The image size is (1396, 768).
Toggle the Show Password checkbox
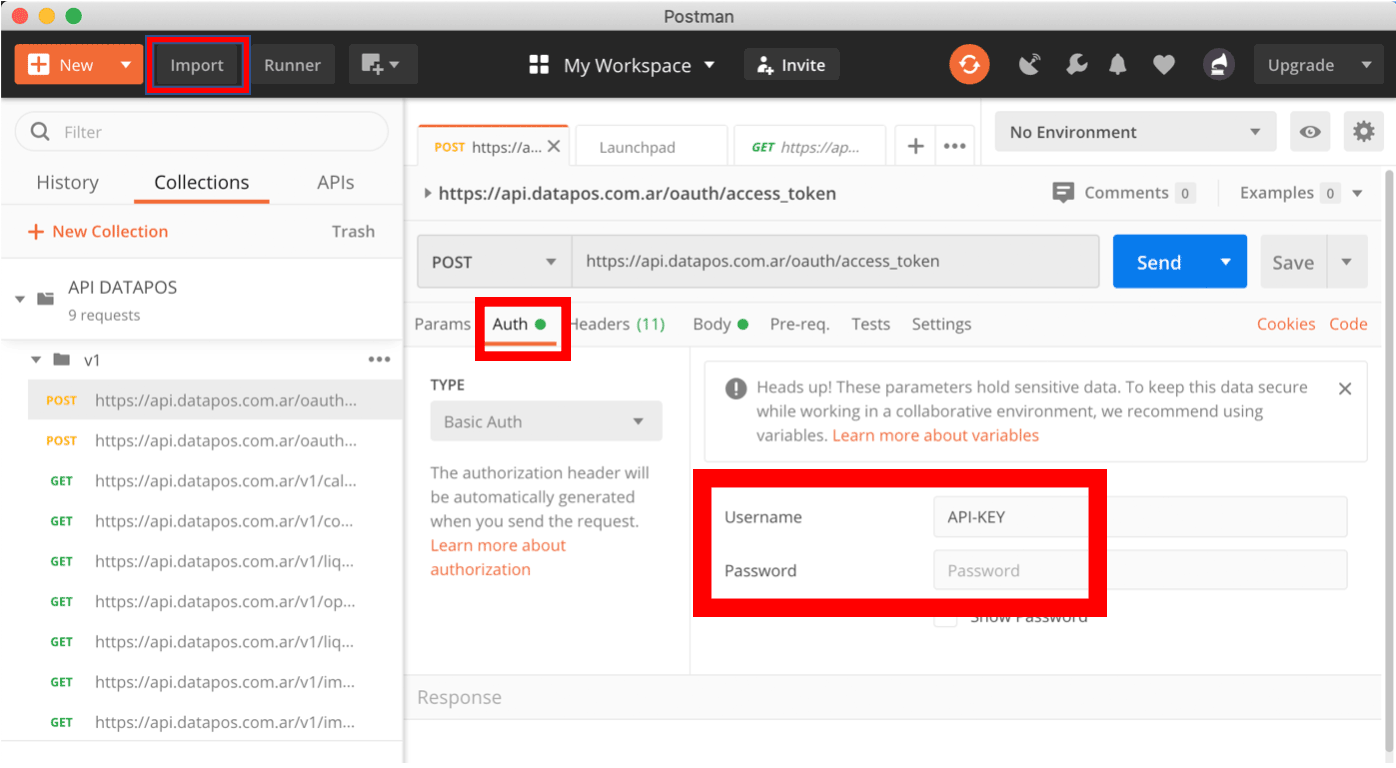[944, 618]
